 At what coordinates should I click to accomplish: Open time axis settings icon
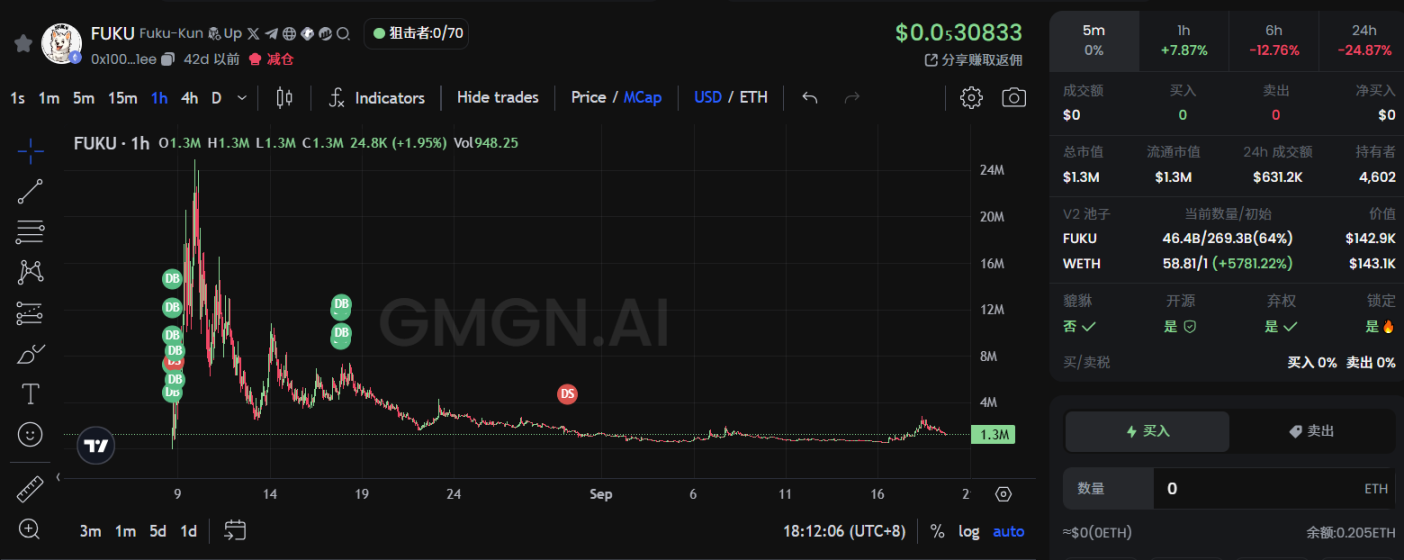(x=1003, y=494)
